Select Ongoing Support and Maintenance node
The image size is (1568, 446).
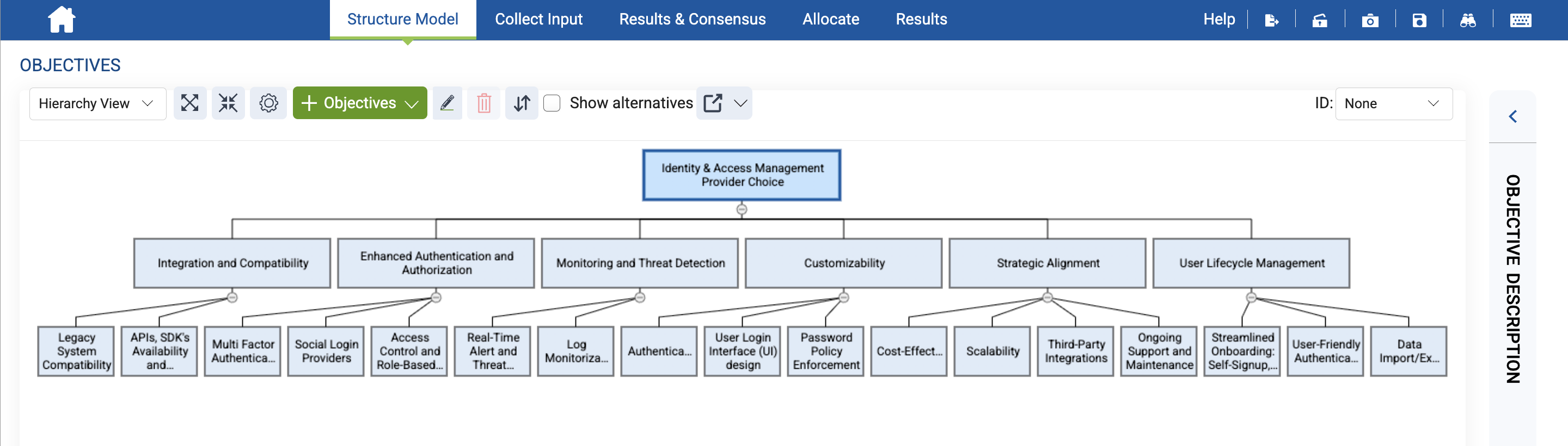pyautogui.click(x=1160, y=351)
